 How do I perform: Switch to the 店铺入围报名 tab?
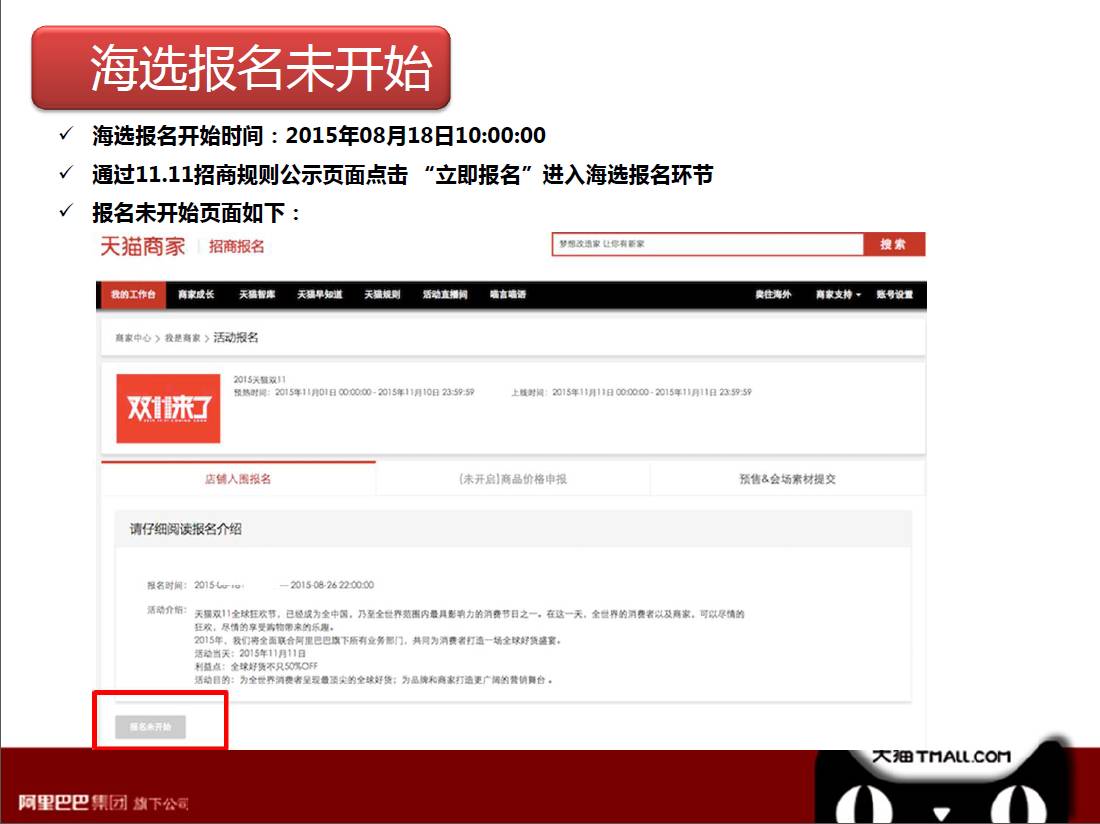tap(238, 479)
